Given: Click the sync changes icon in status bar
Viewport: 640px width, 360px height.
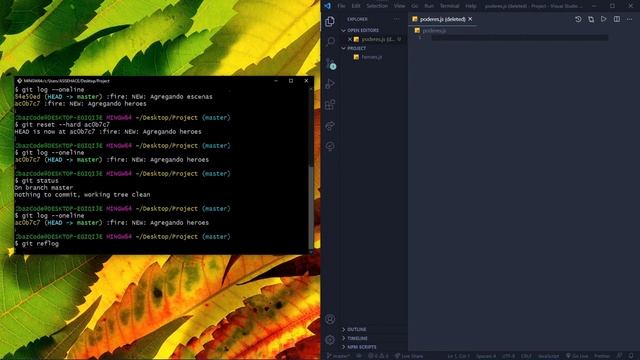Looking at the screenshot, I should click(x=359, y=356).
